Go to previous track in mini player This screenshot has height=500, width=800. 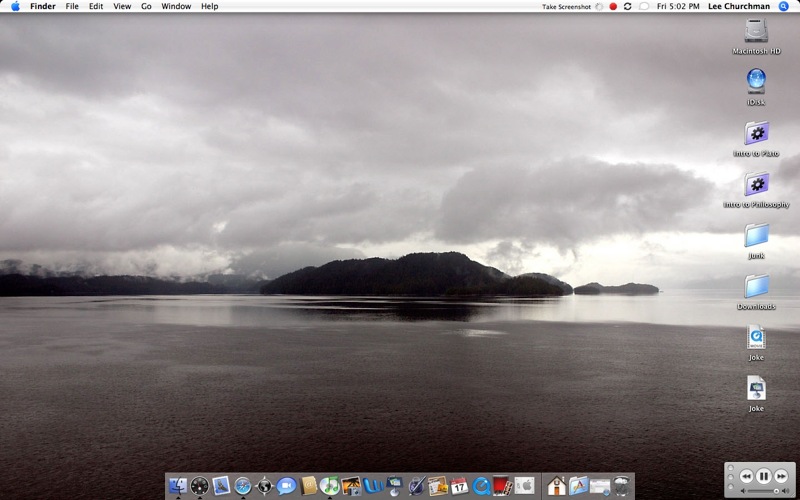point(746,476)
